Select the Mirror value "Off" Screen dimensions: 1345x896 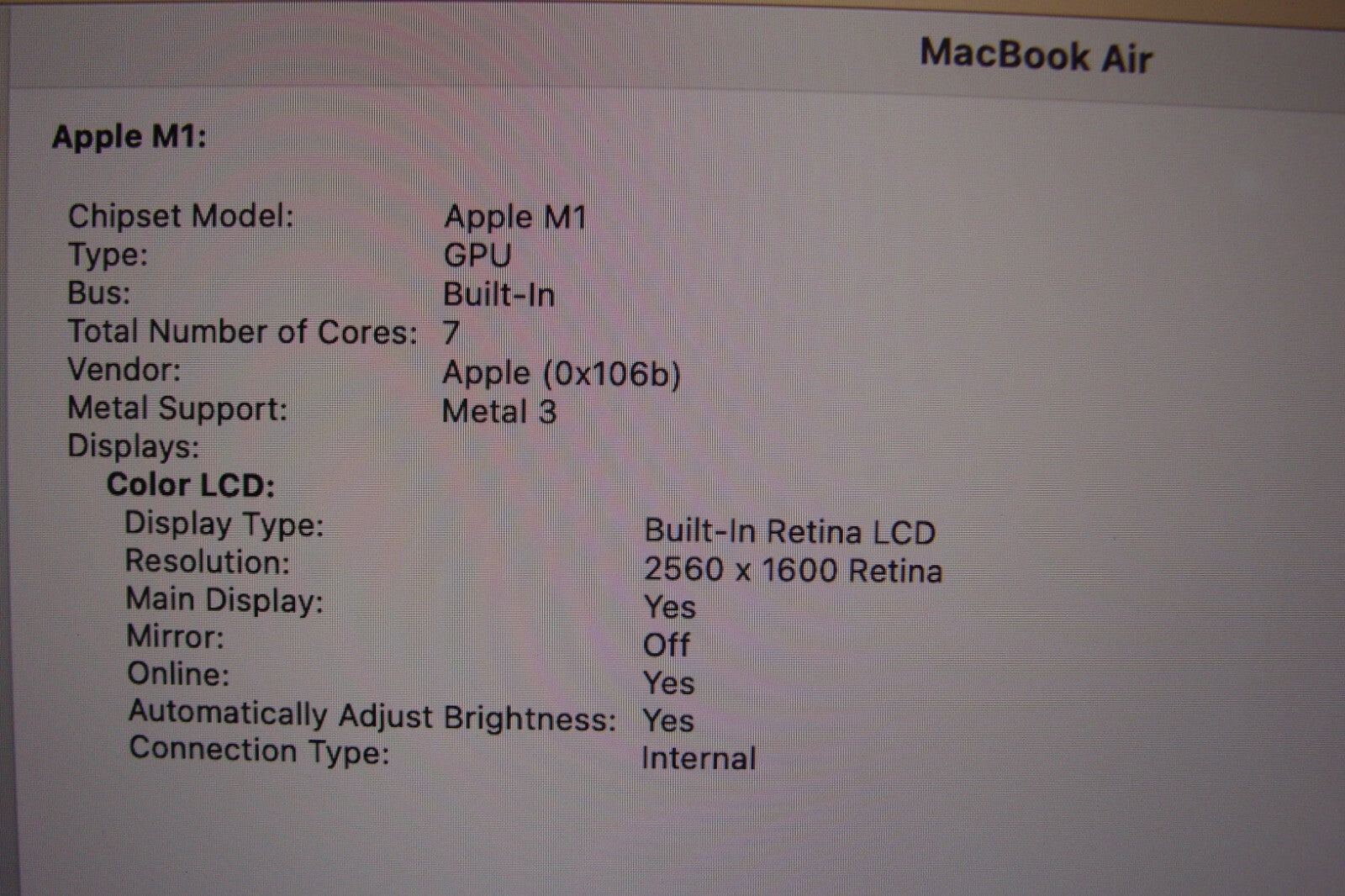click(667, 645)
